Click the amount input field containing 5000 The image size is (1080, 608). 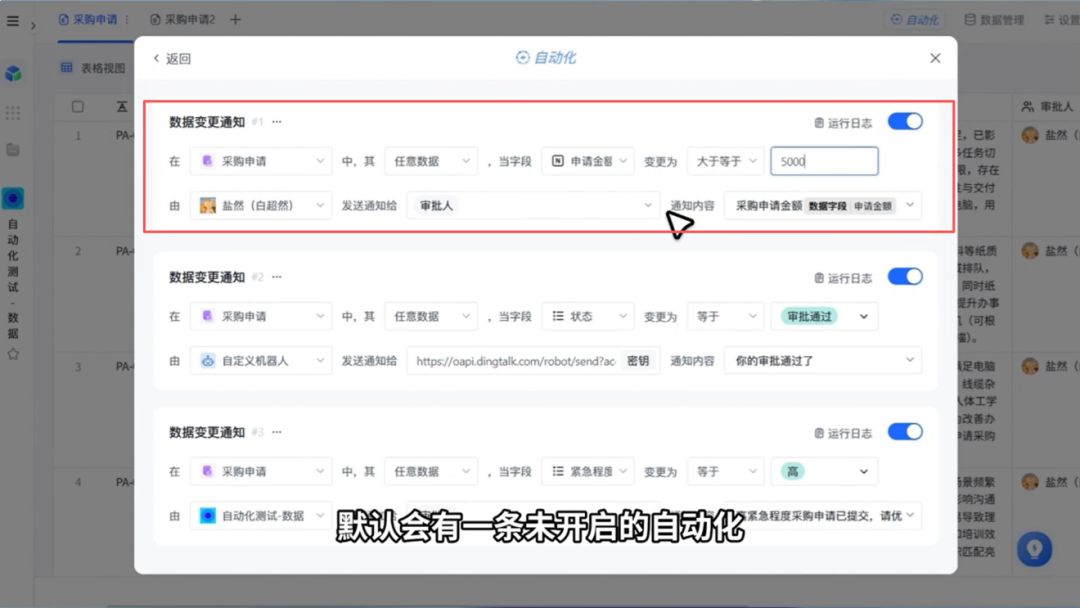pyautogui.click(x=824, y=161)
